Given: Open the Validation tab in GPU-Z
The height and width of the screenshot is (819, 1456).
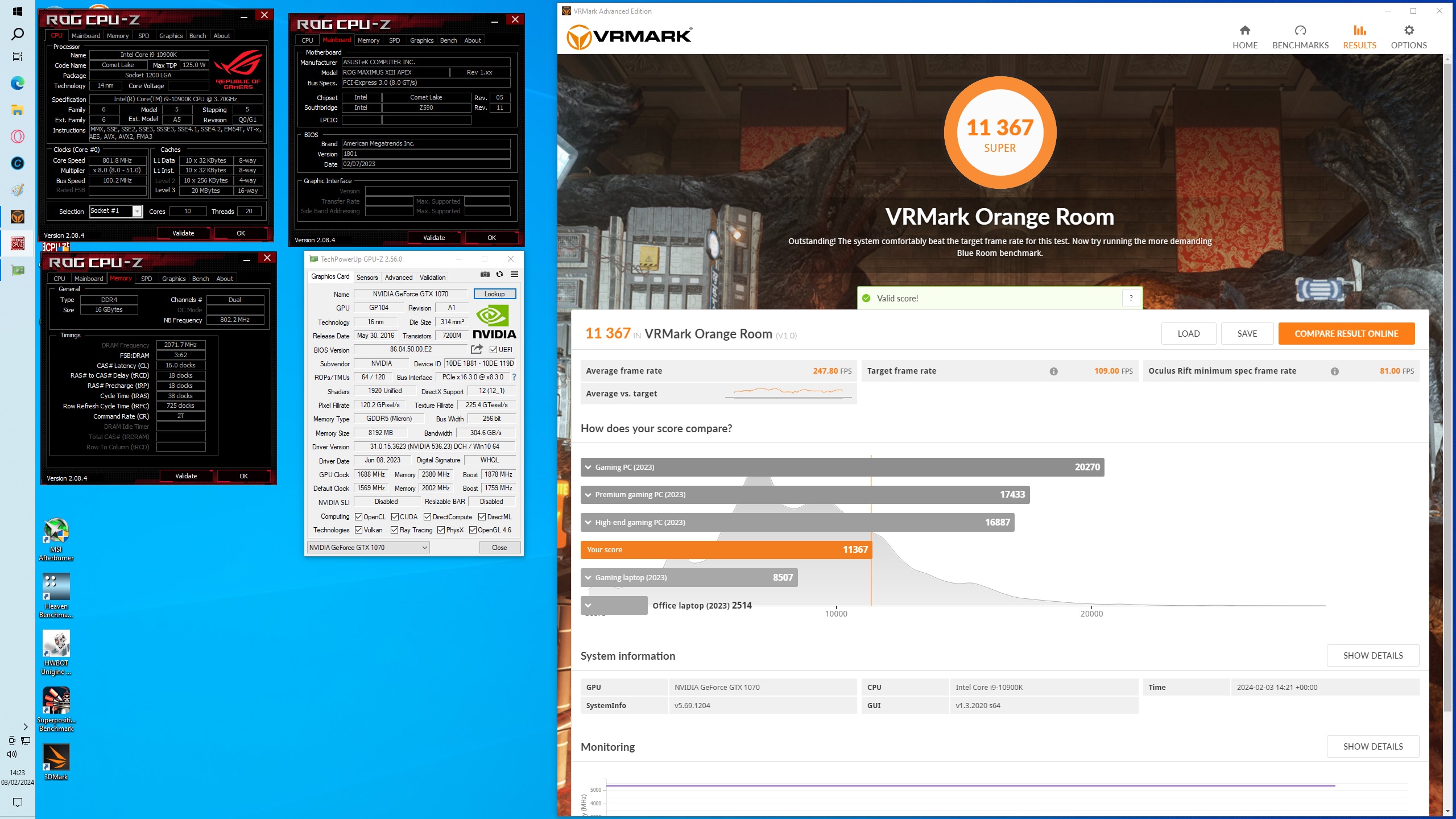Looking at the screenshot, I should point(432,278).
